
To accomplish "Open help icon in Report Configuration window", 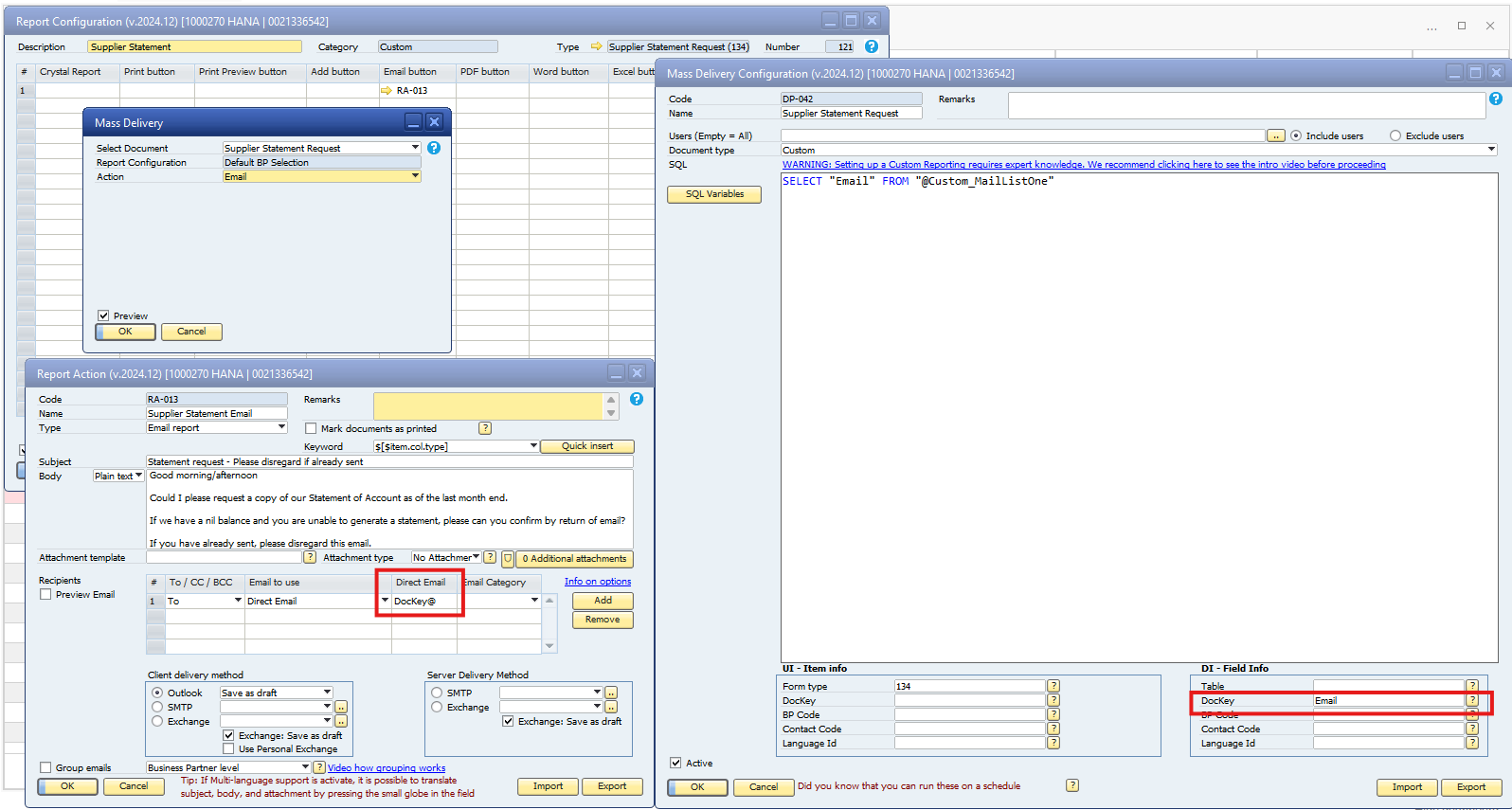I will point(872,46).
